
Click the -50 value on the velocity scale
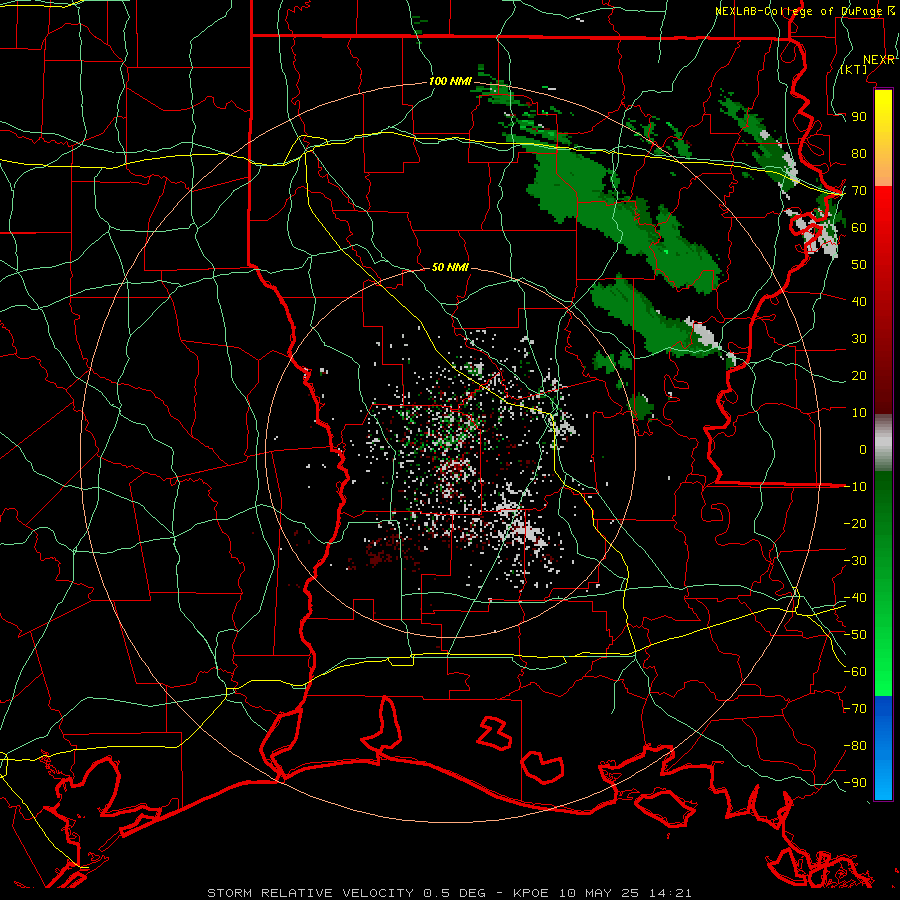[855, 635]
